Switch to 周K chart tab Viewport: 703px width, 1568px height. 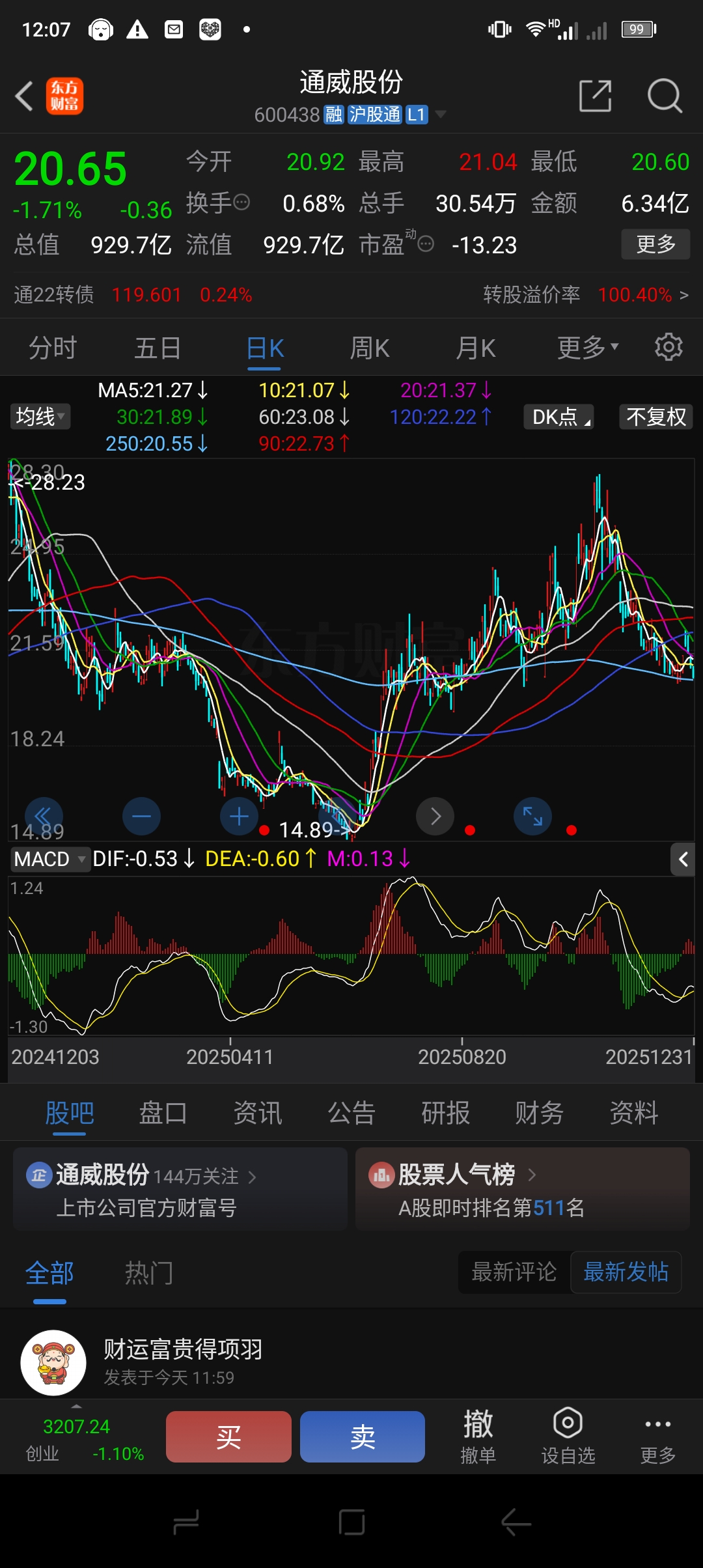[370, 348]
